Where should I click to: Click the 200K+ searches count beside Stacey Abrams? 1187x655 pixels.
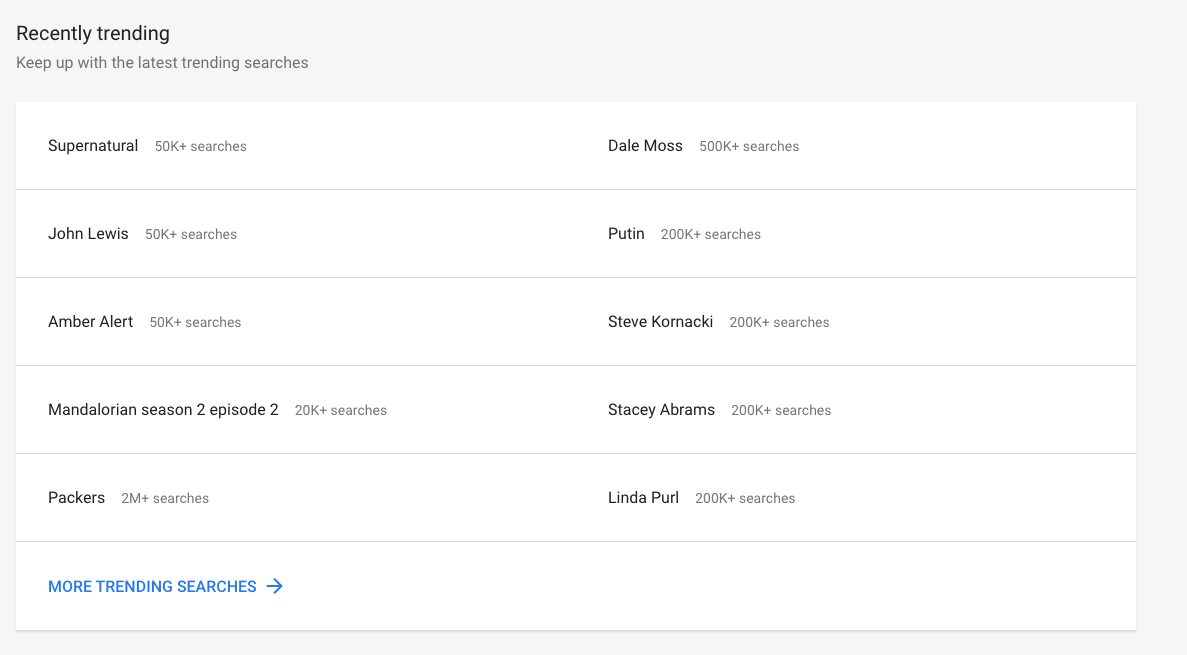(x=780, y=410)
